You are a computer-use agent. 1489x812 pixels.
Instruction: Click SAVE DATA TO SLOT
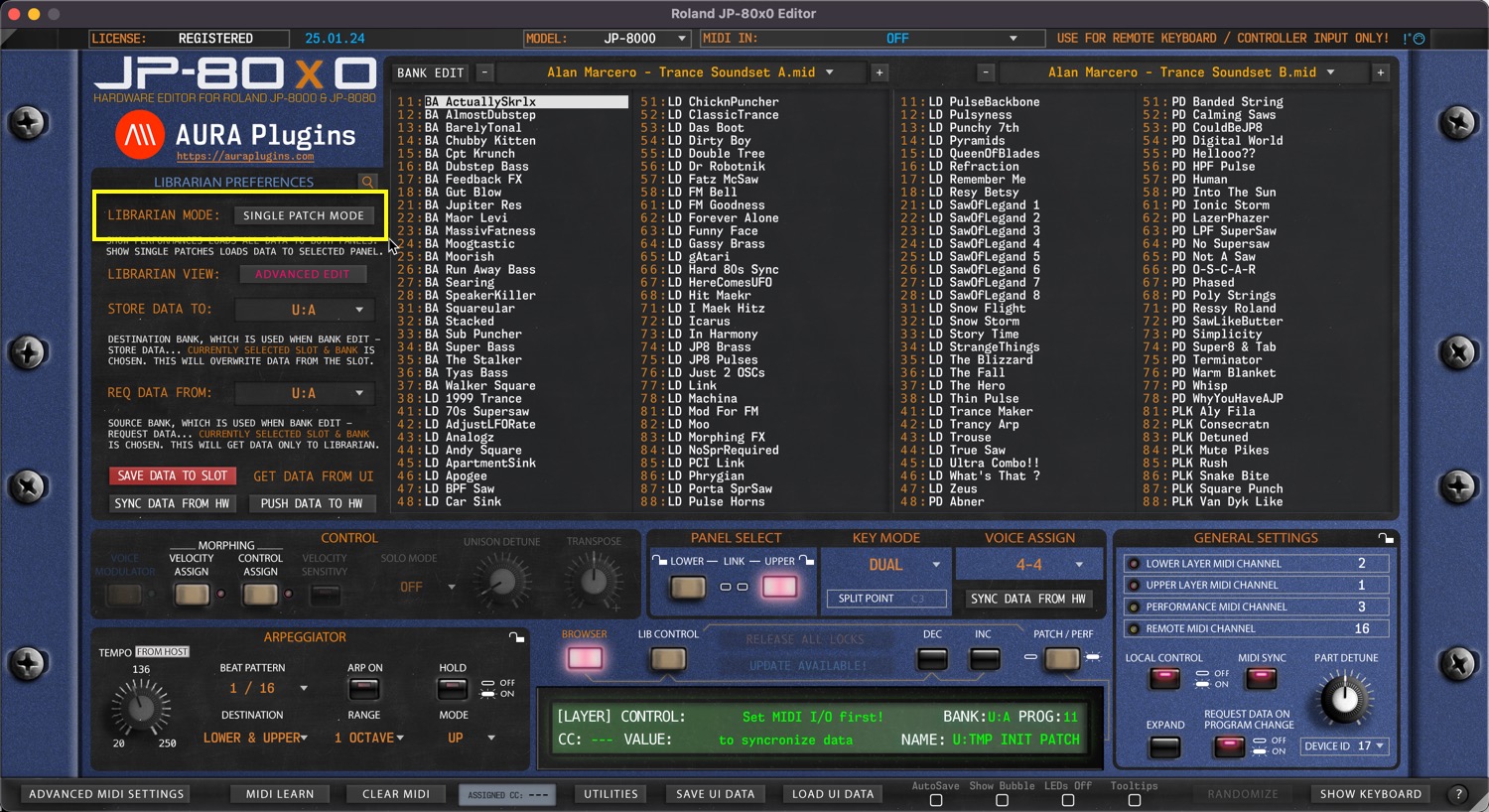coord(172,475)
